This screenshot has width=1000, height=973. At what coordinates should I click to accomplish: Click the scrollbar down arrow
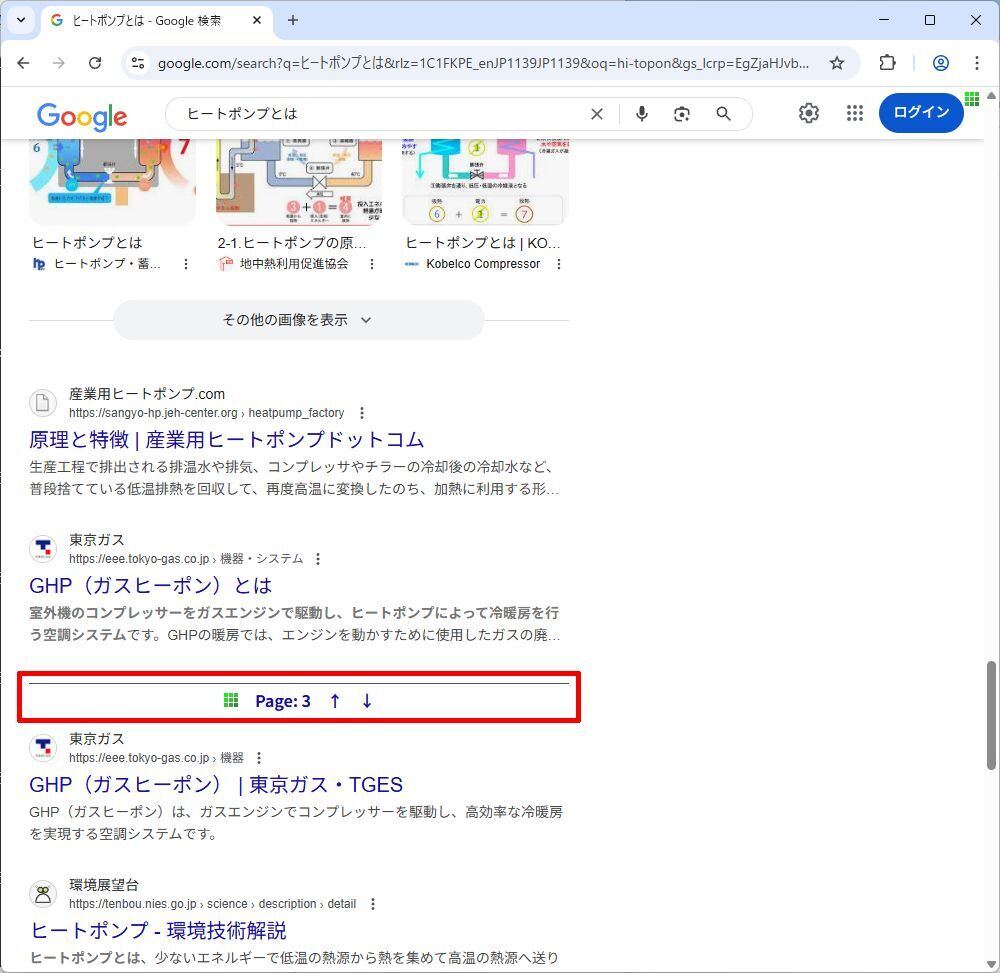point(990,964)
